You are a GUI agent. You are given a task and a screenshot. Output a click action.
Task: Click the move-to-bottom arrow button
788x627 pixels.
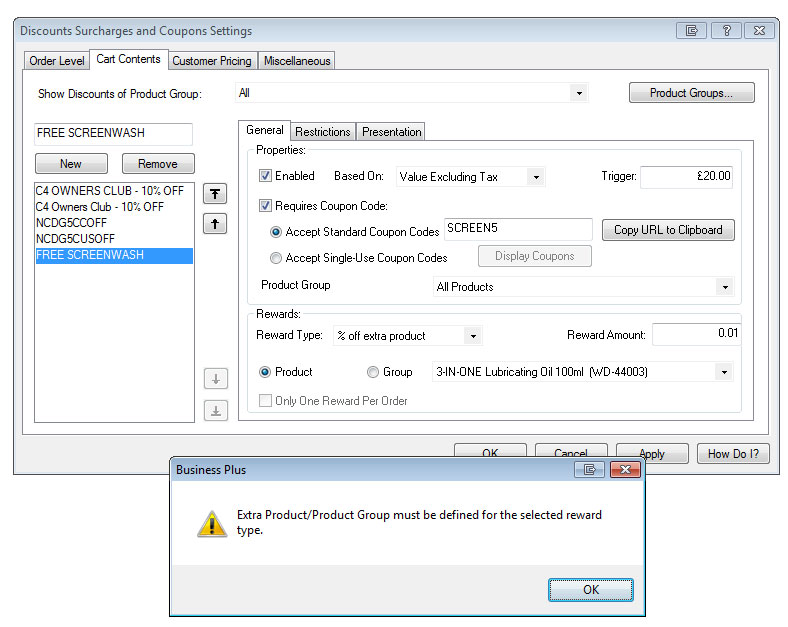click(215, 410)
